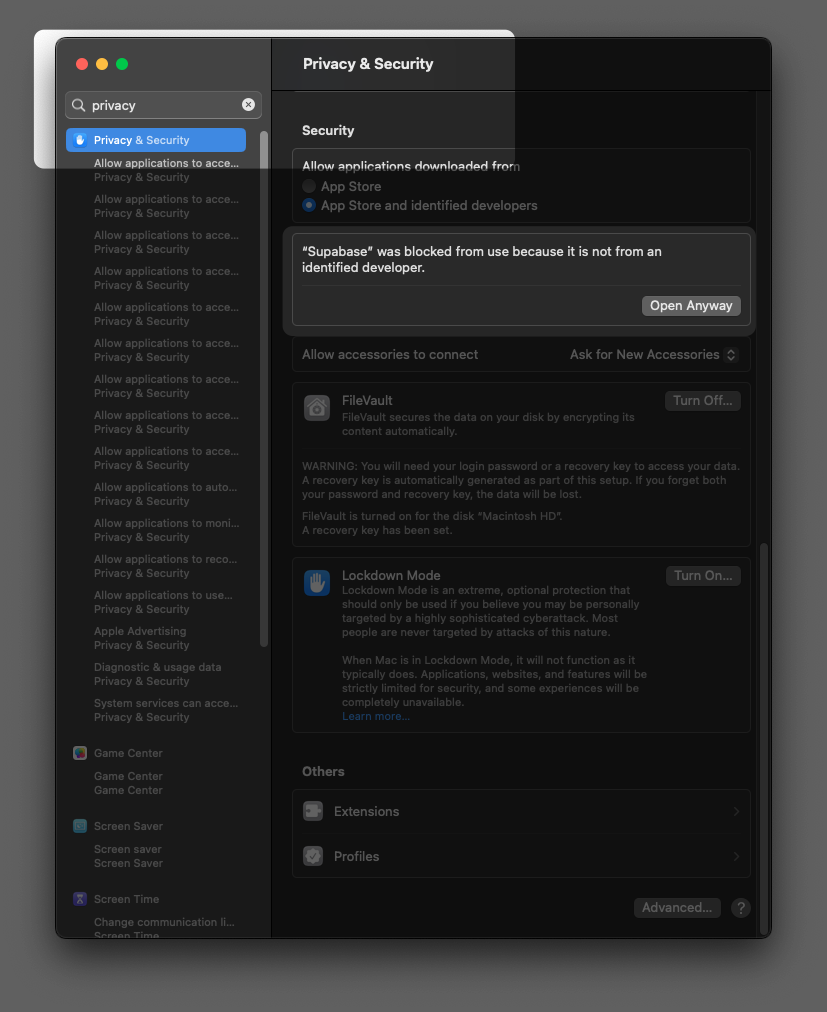
Task: Click the Lockdown Mode hand icon
Action: pos(317,583)
